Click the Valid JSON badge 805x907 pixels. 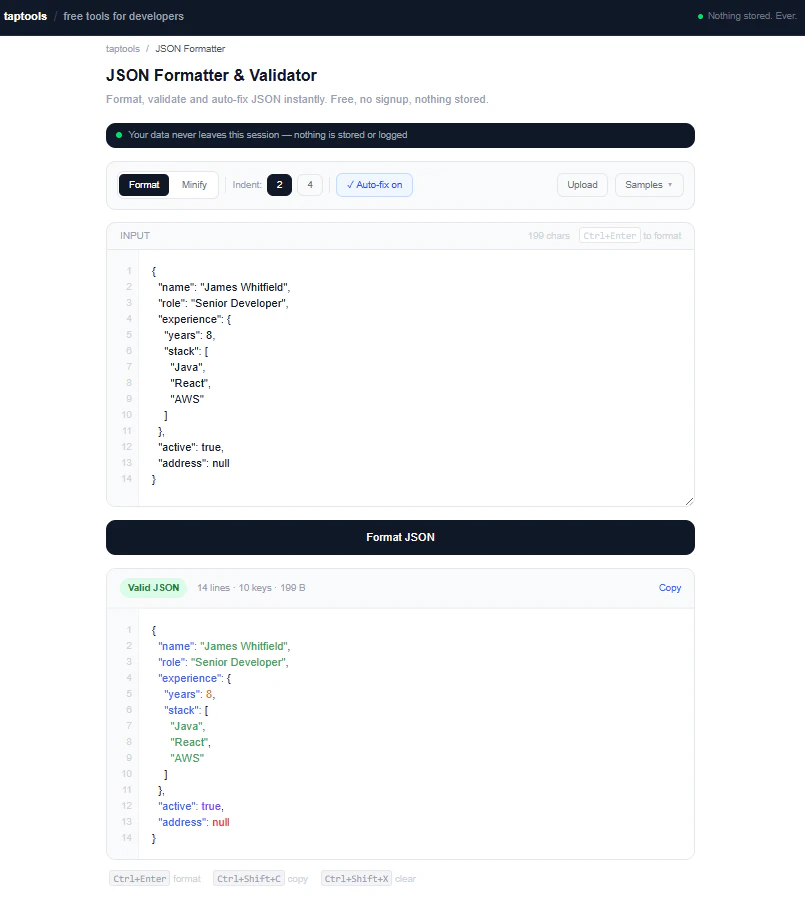(153, 587)
